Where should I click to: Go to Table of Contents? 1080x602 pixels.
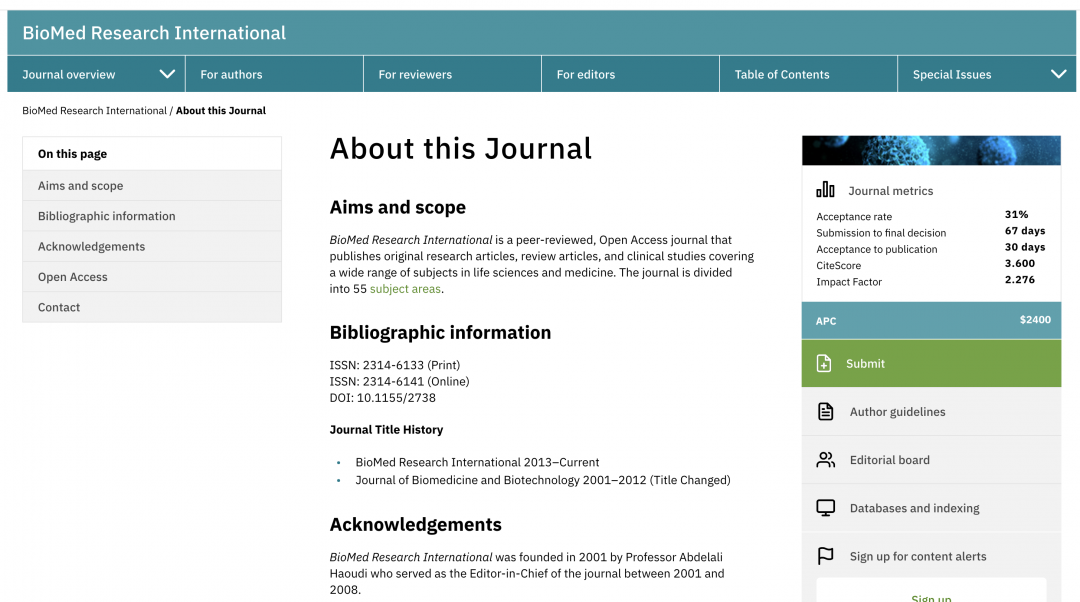[809, 74]
